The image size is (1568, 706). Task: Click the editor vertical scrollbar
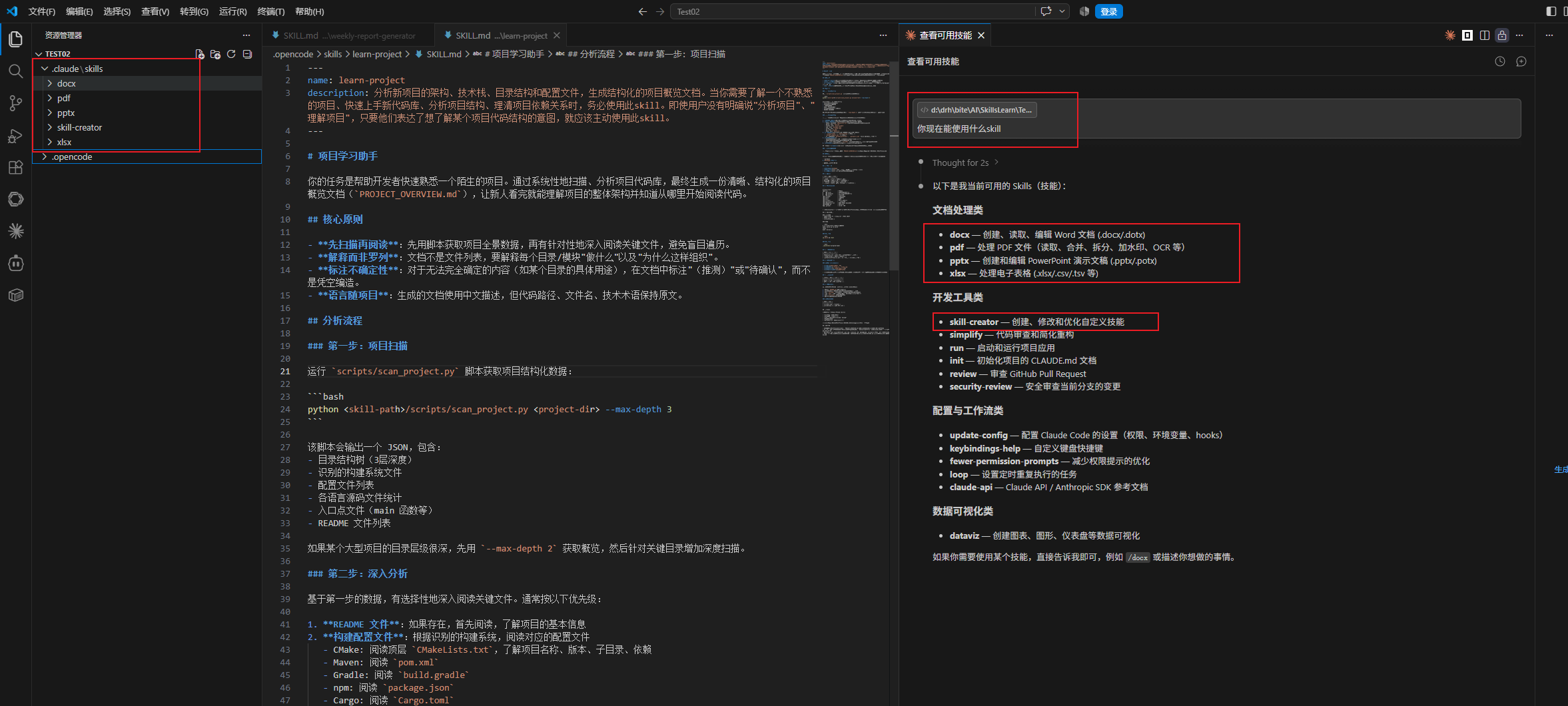point(894,167)
